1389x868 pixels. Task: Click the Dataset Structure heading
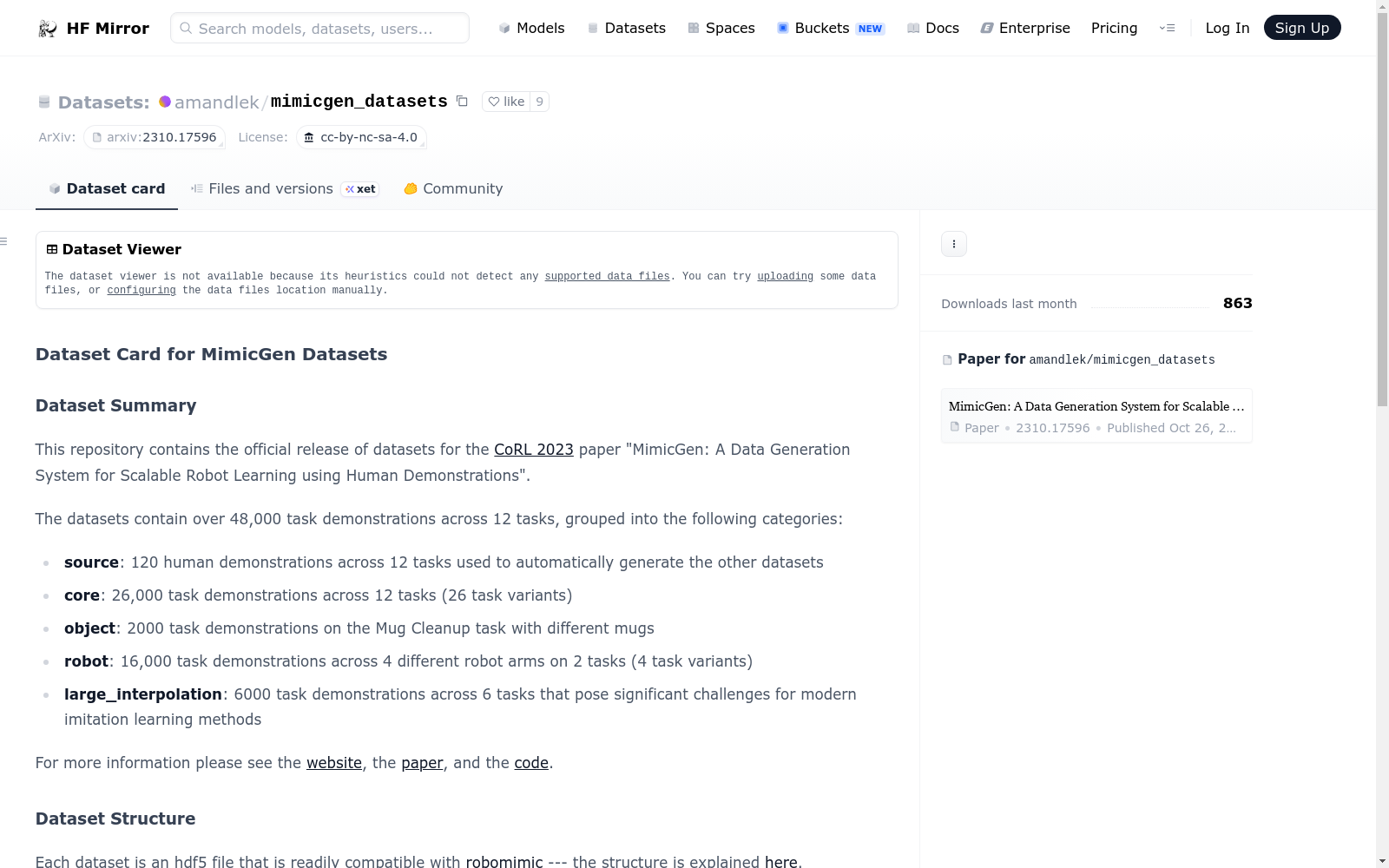(x=115, y=819)
